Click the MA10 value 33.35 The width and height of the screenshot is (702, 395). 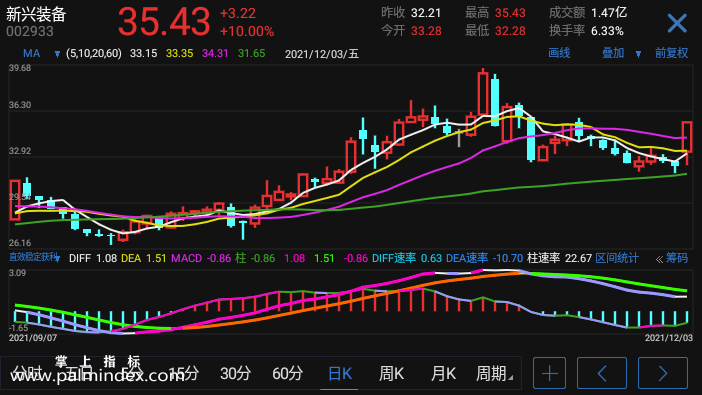[179, 54]
